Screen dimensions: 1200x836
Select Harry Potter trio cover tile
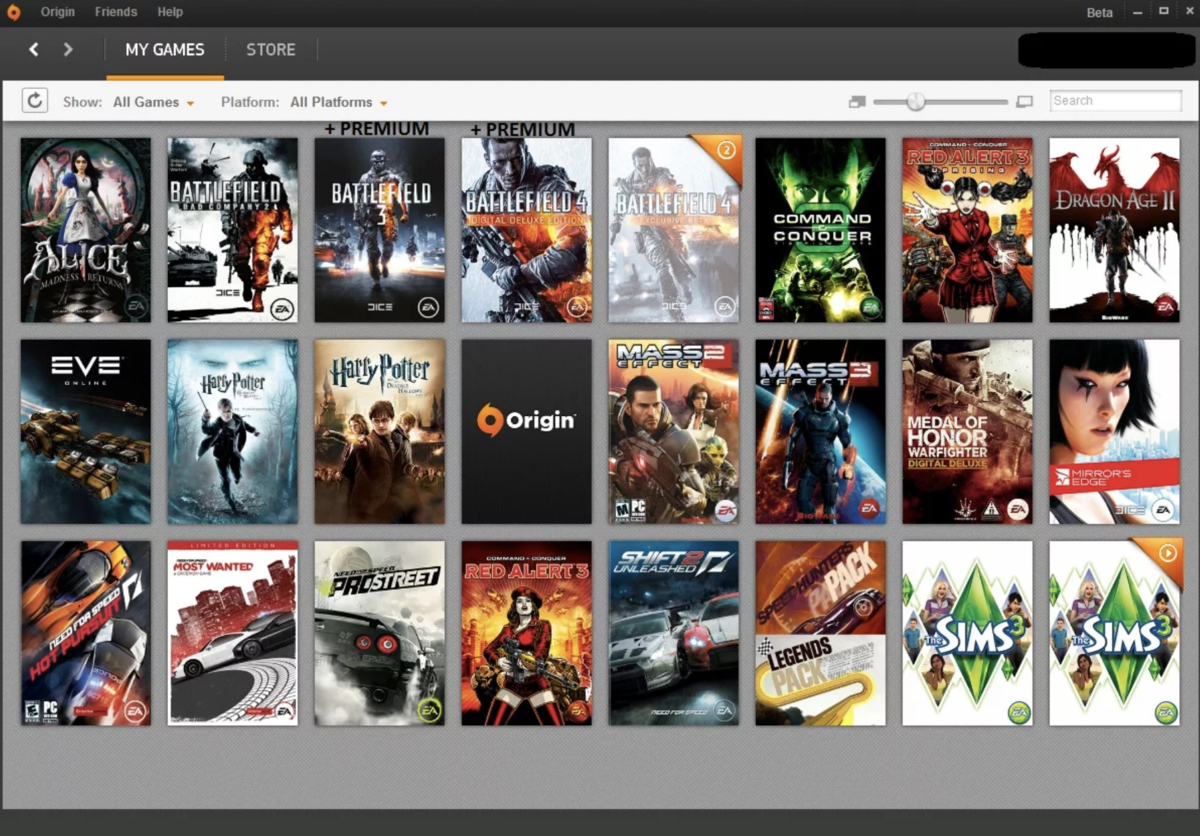380,432
